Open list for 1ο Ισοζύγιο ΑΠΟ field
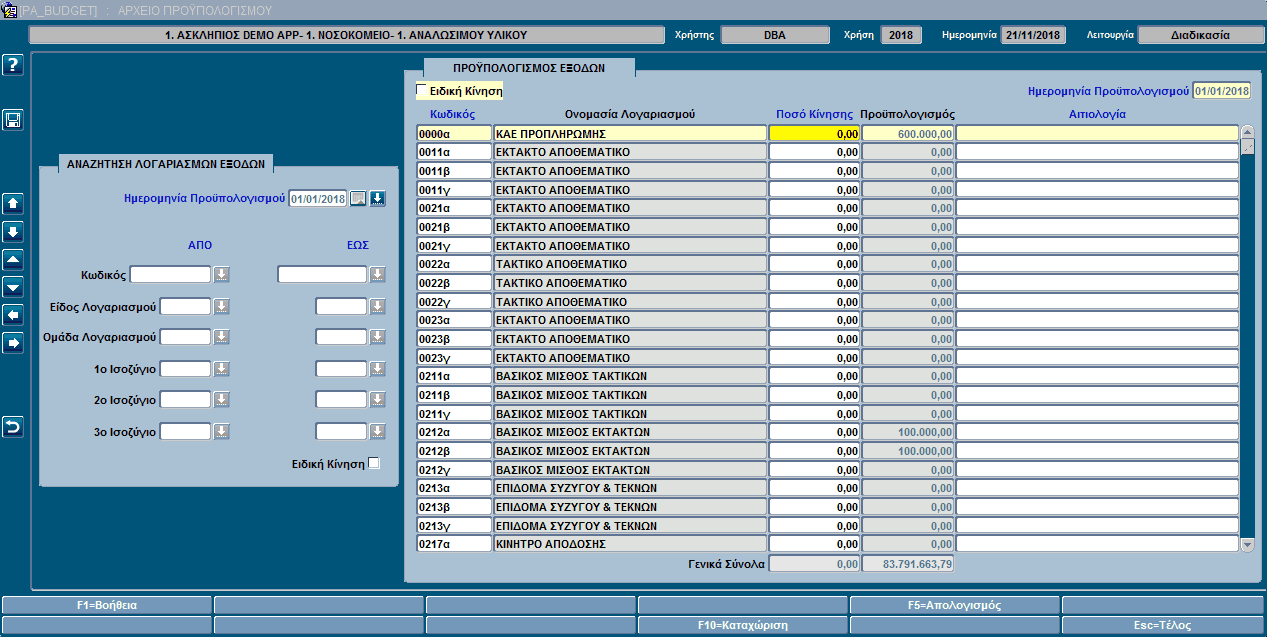The image size is (1267, 637). 222,369
